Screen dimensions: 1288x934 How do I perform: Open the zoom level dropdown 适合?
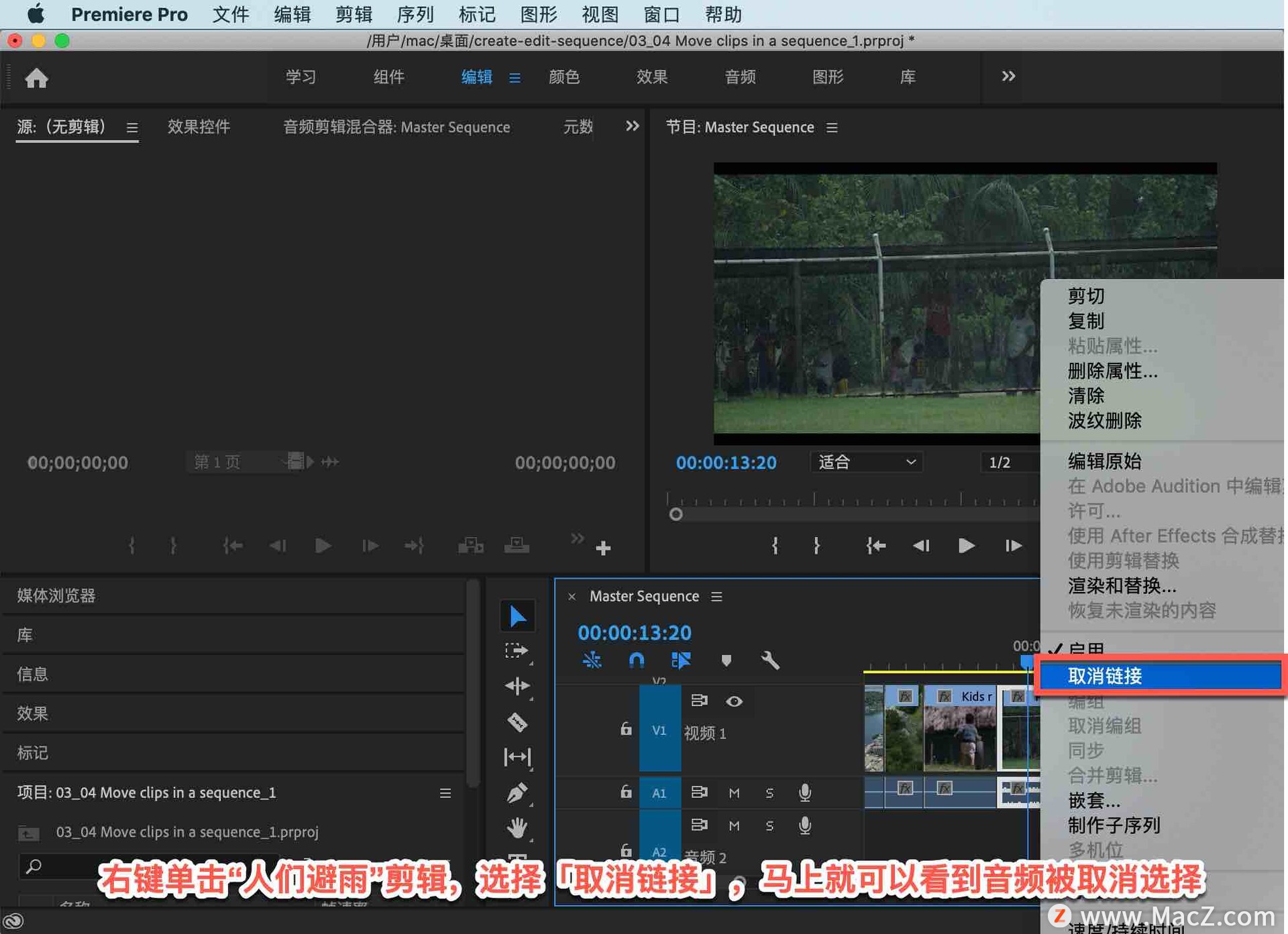867,462
